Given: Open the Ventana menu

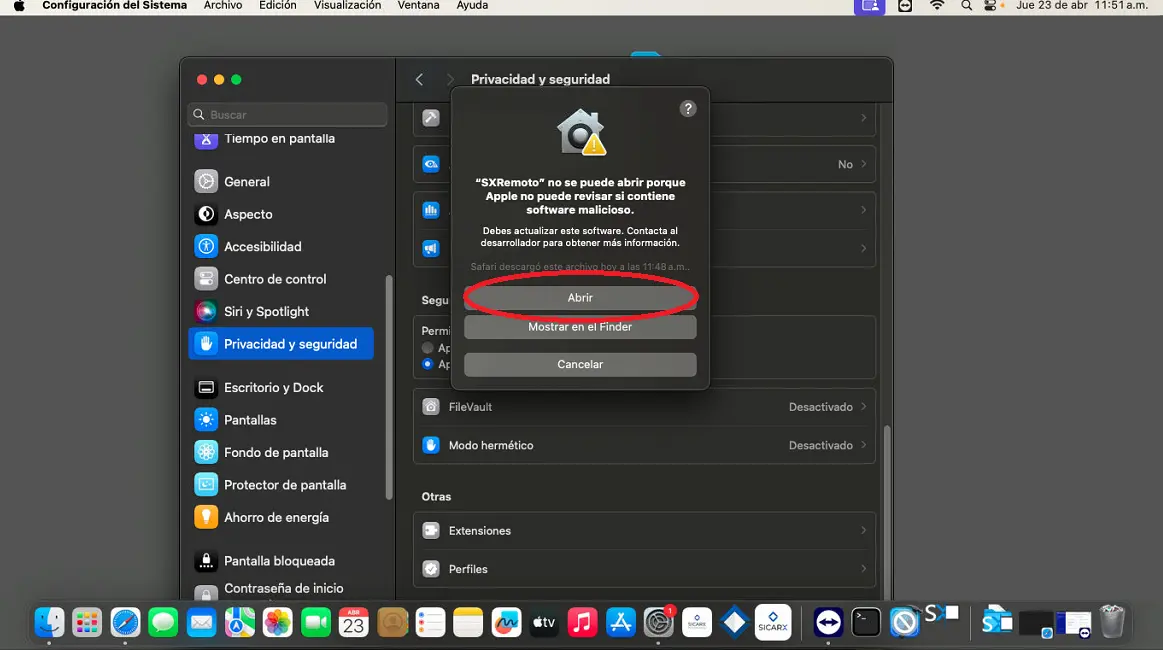Looking at the screenshot, I should pyautogui.click(x=418, y=6).
